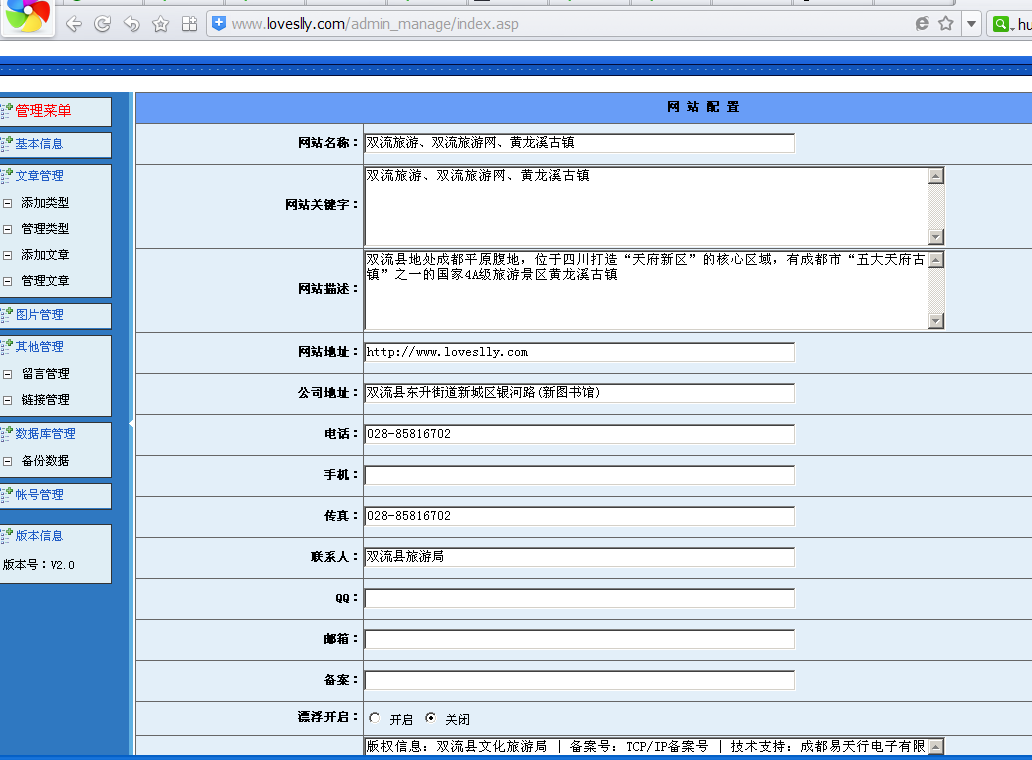
Task: Click the empty 备案 input field
Action: tap(580, 680)
